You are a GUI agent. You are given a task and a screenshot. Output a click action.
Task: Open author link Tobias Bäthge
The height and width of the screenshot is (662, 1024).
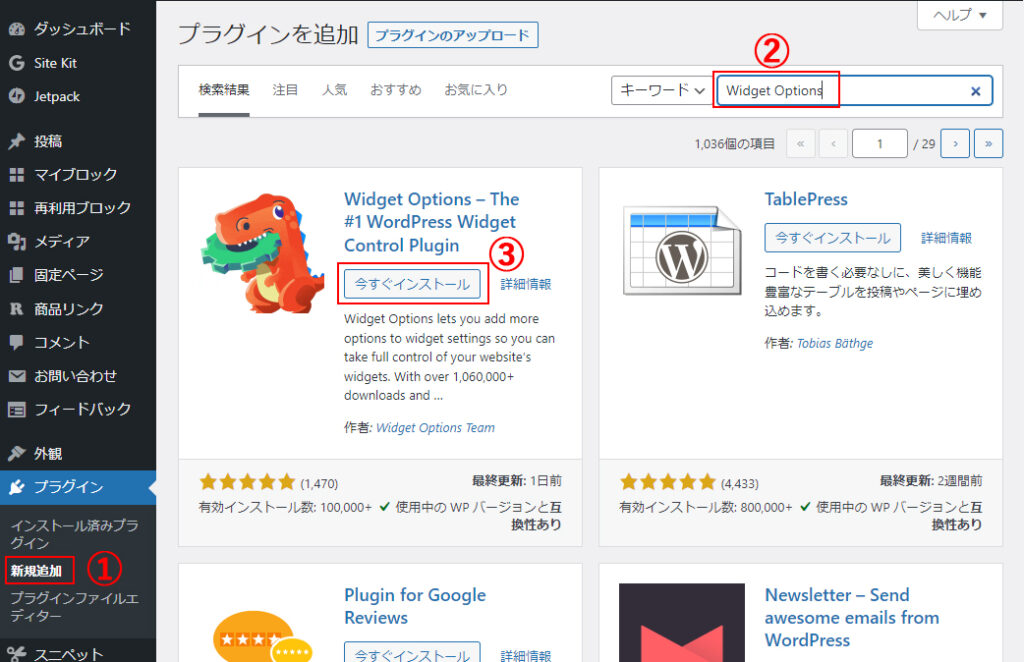coord(835,343)
